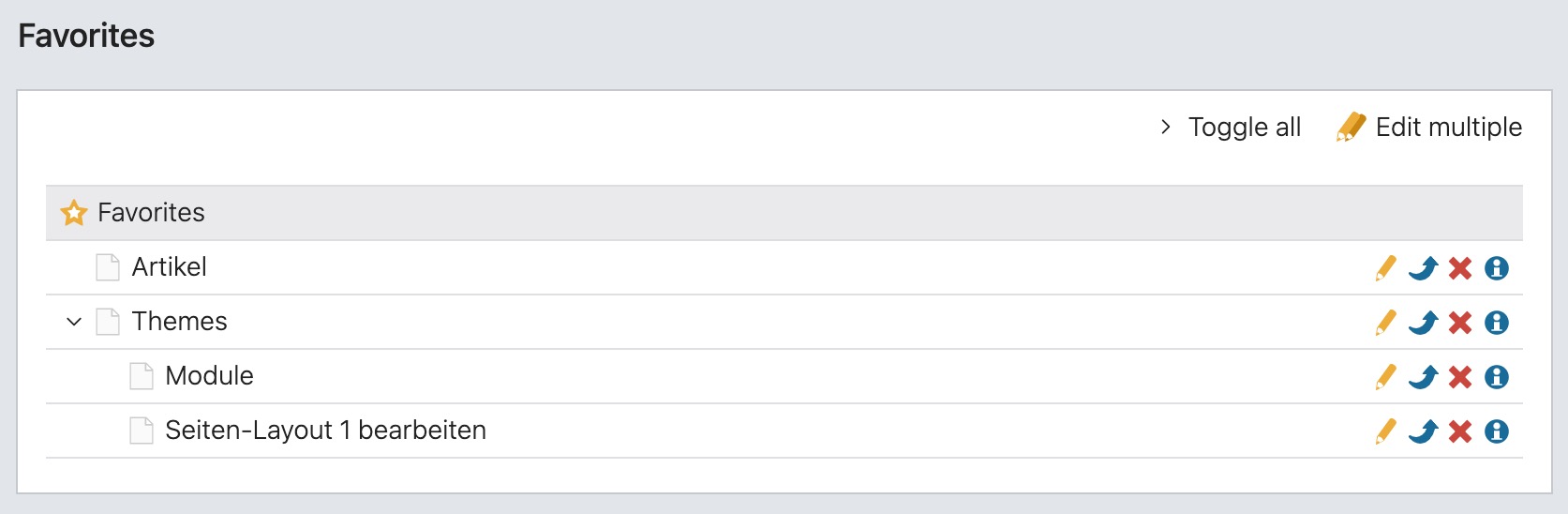This screenshot has width=1568, height=514.
Task: Select the Module tree entry
Action: tap(209, 376)
